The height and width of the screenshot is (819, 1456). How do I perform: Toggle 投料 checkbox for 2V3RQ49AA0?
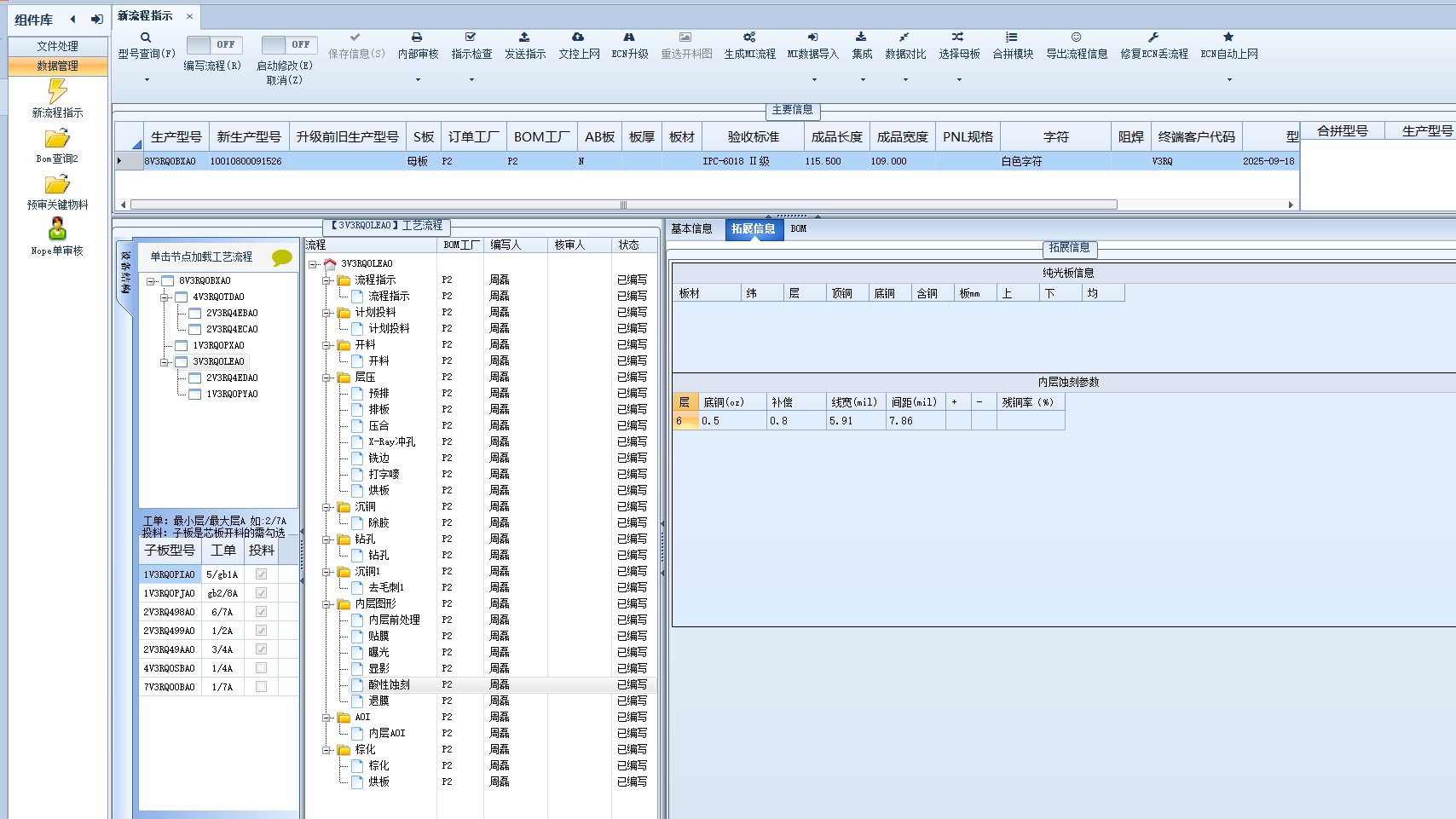(261, 649)
